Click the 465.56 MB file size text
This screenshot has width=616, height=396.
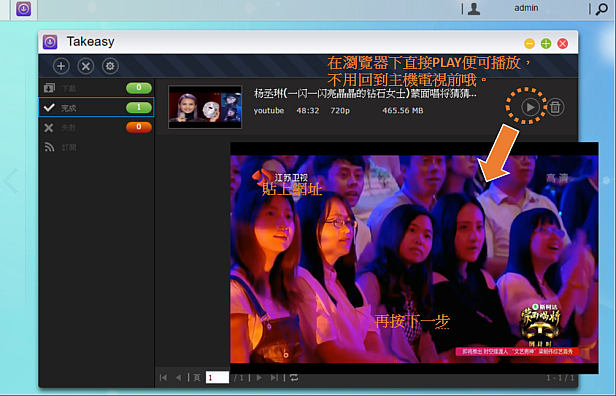(403, 111)
